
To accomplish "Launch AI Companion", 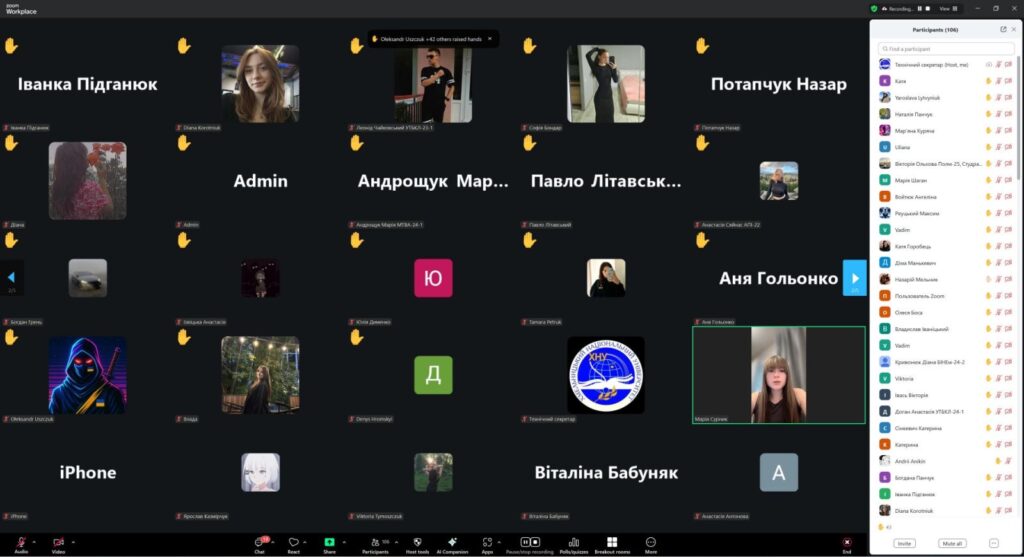I will click(452, 543).
